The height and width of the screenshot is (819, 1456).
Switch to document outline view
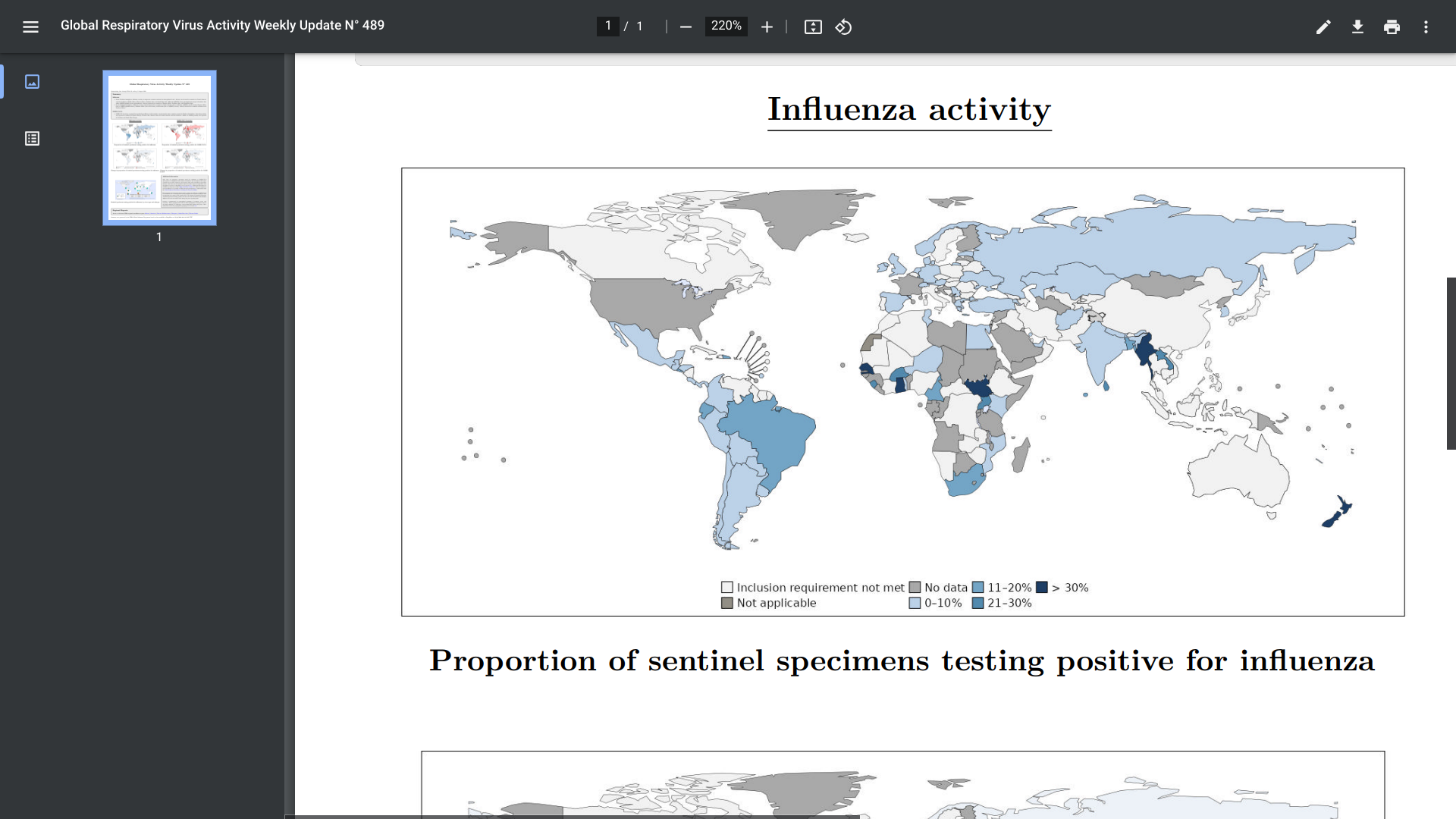point(32,138)
